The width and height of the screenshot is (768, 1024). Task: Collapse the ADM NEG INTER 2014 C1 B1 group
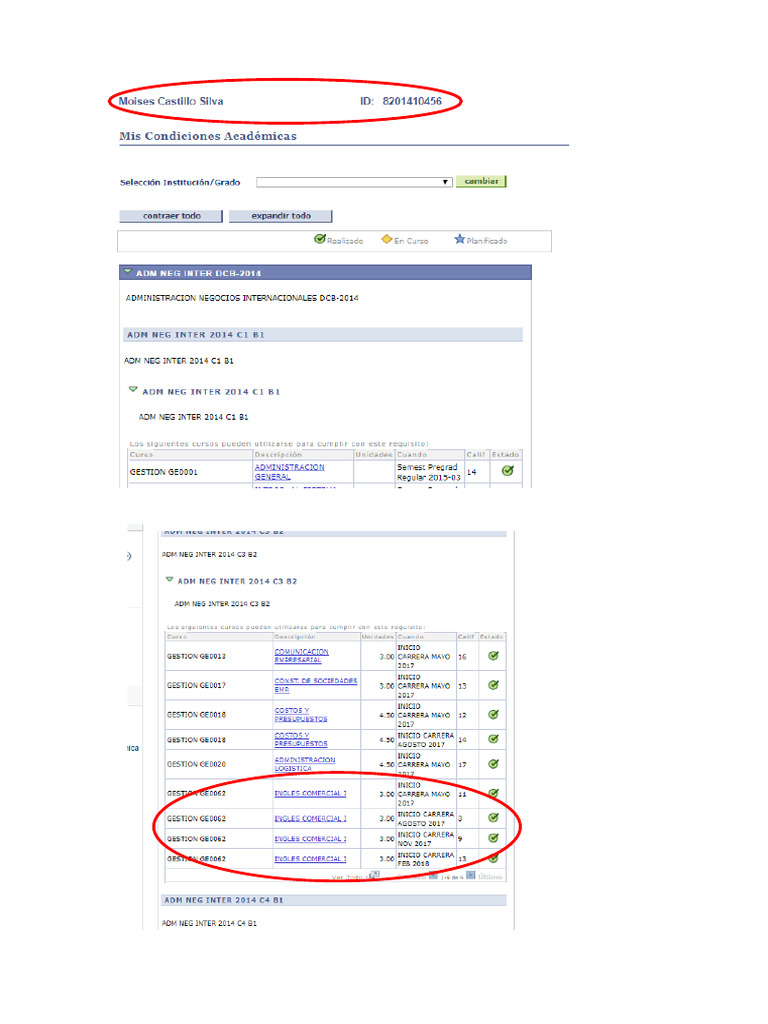click(133, 390)
